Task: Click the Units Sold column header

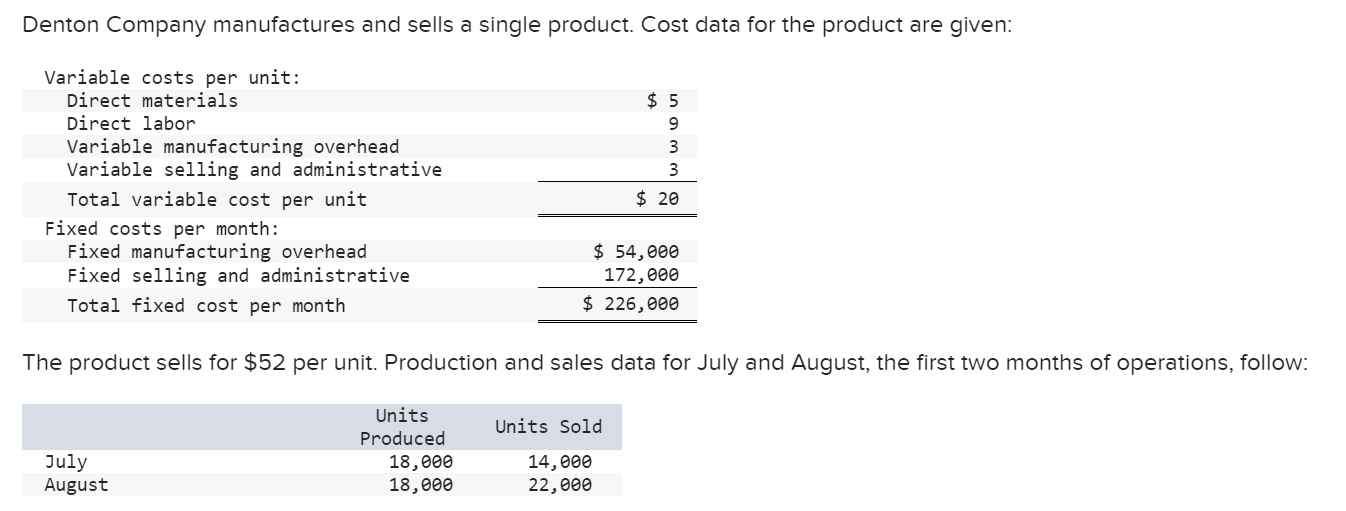Action: tap(549, 427)
